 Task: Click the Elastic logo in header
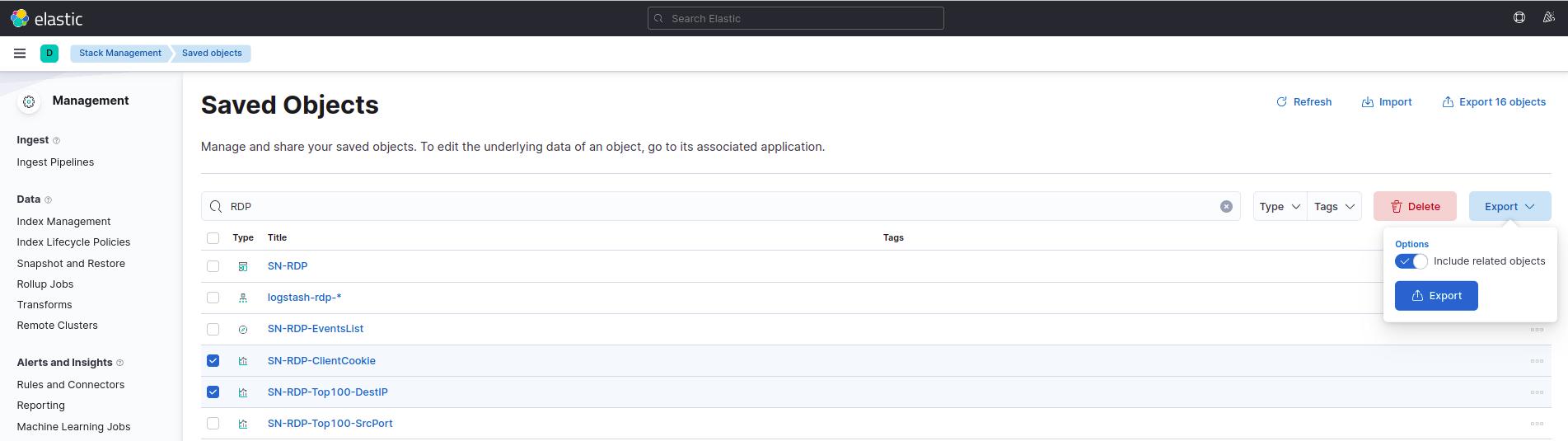[x=46, y=18]
